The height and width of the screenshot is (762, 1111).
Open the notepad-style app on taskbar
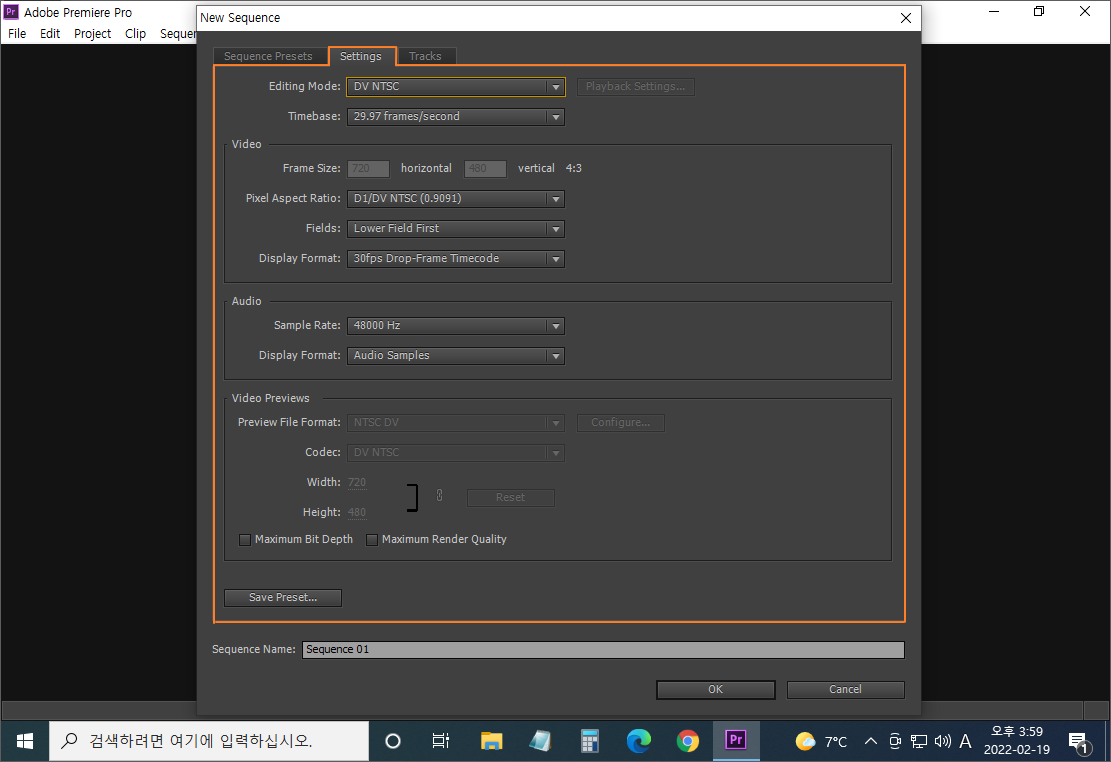pos(540,741)
